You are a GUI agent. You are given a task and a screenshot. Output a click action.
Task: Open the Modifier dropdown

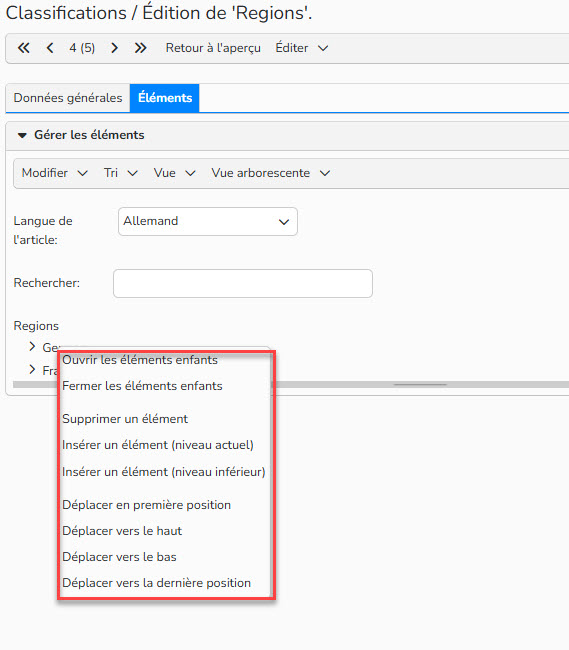pos(54,173)
